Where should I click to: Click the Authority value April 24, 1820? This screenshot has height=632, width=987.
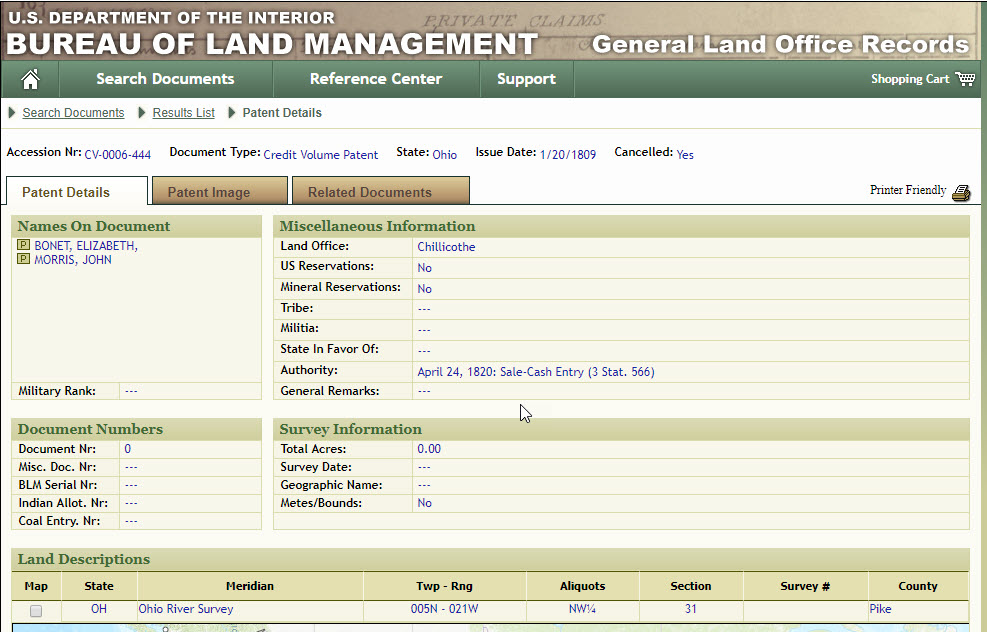536,372
